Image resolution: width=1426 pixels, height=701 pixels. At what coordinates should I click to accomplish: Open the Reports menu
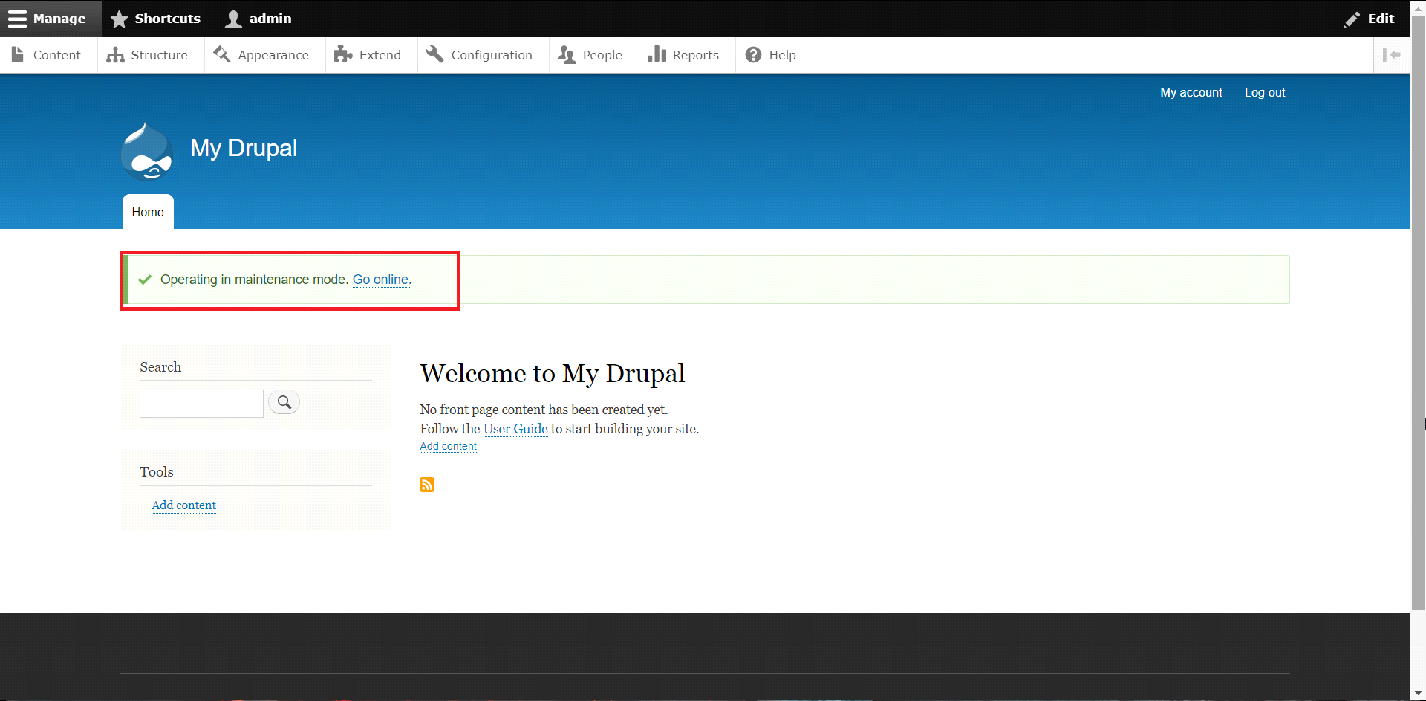[684, 55]
